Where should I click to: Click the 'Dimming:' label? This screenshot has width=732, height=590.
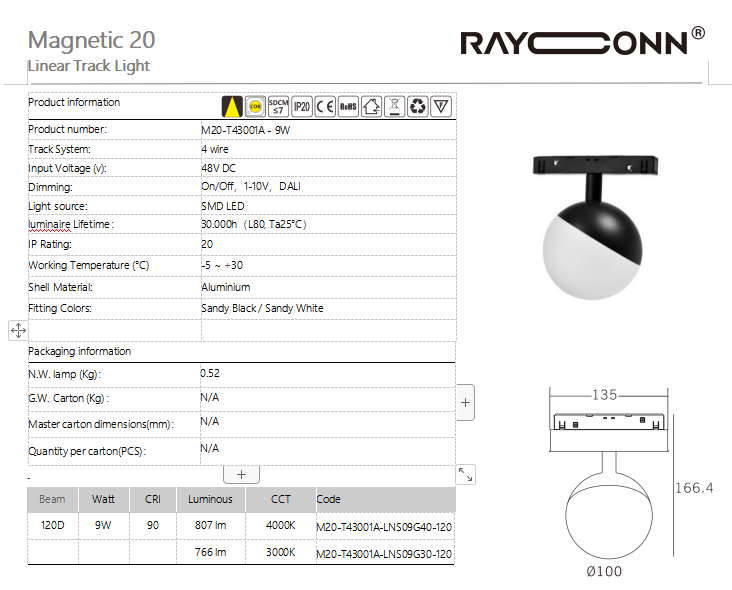coord(50,188)
